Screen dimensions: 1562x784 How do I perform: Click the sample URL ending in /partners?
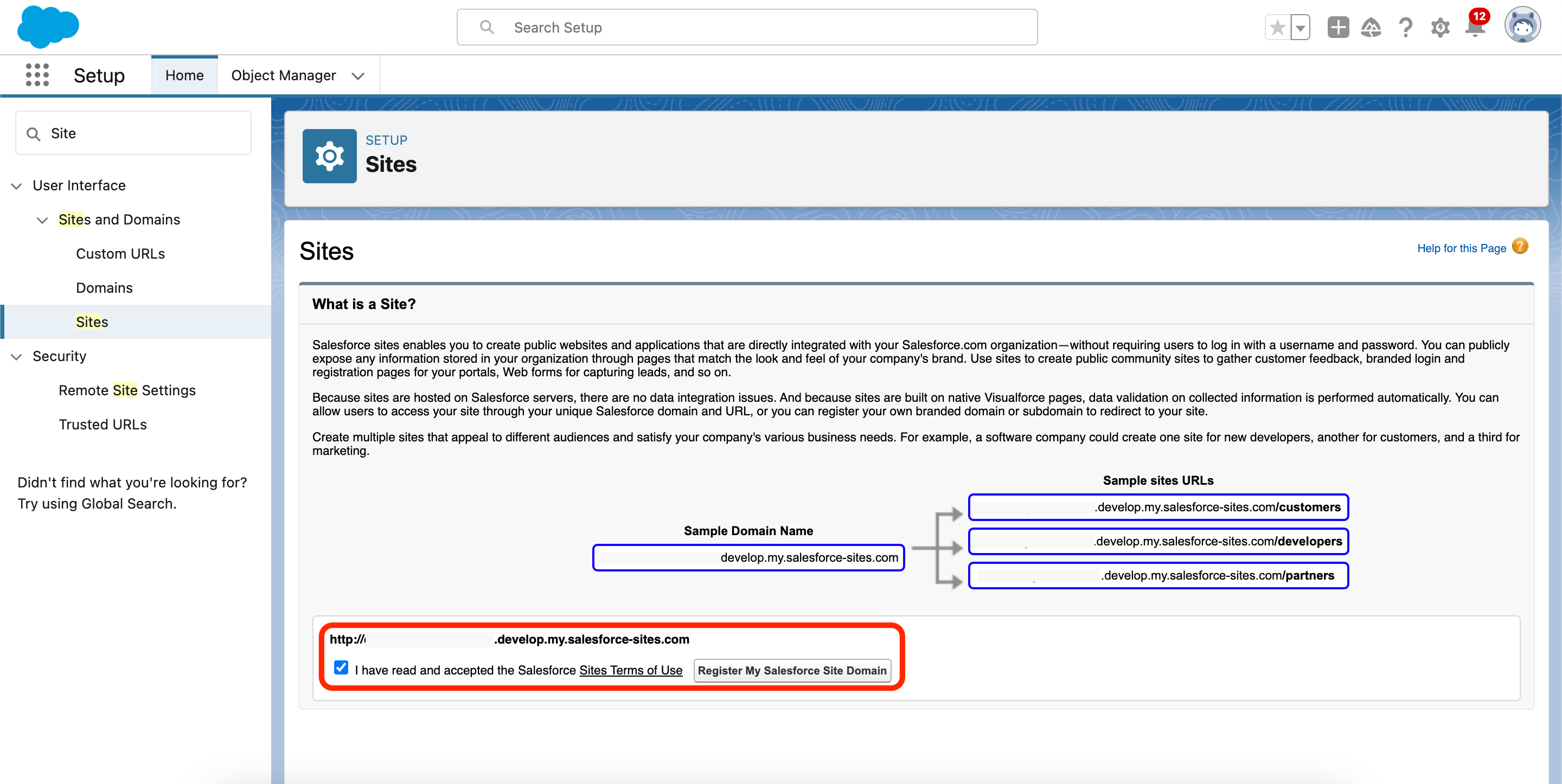[1158, 575]
